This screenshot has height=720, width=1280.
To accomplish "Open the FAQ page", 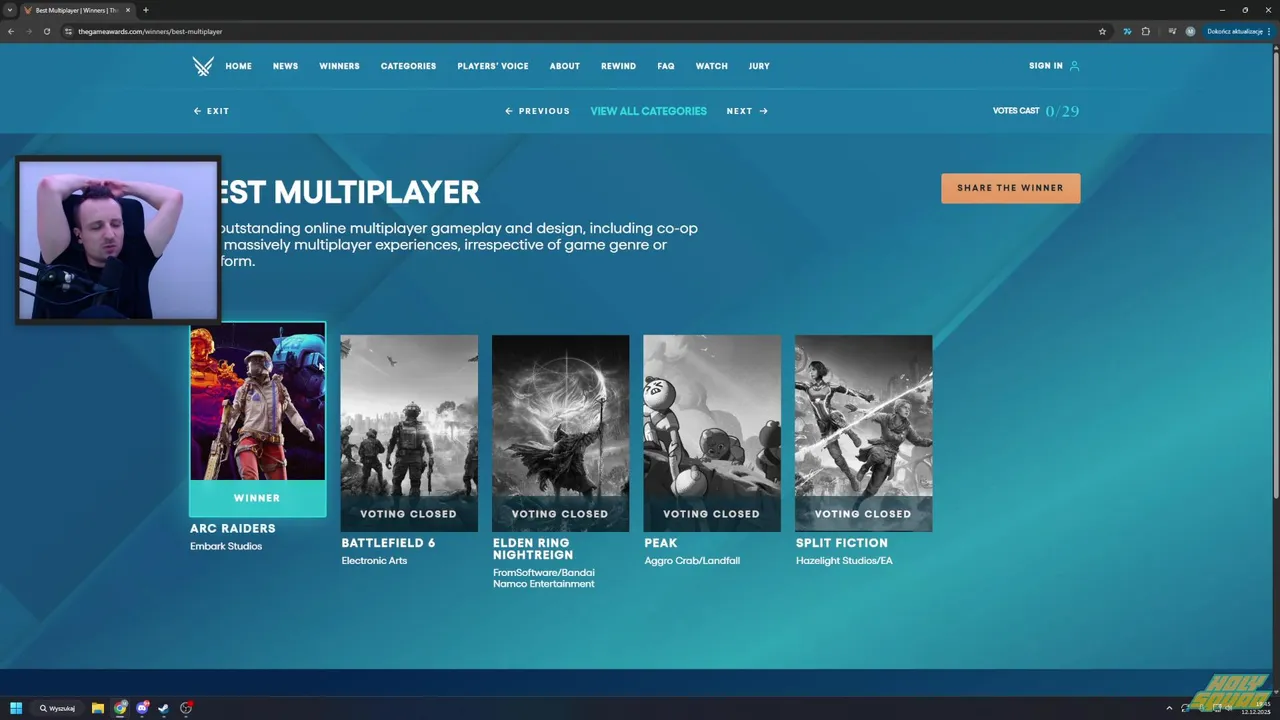I will coord(666,66).
